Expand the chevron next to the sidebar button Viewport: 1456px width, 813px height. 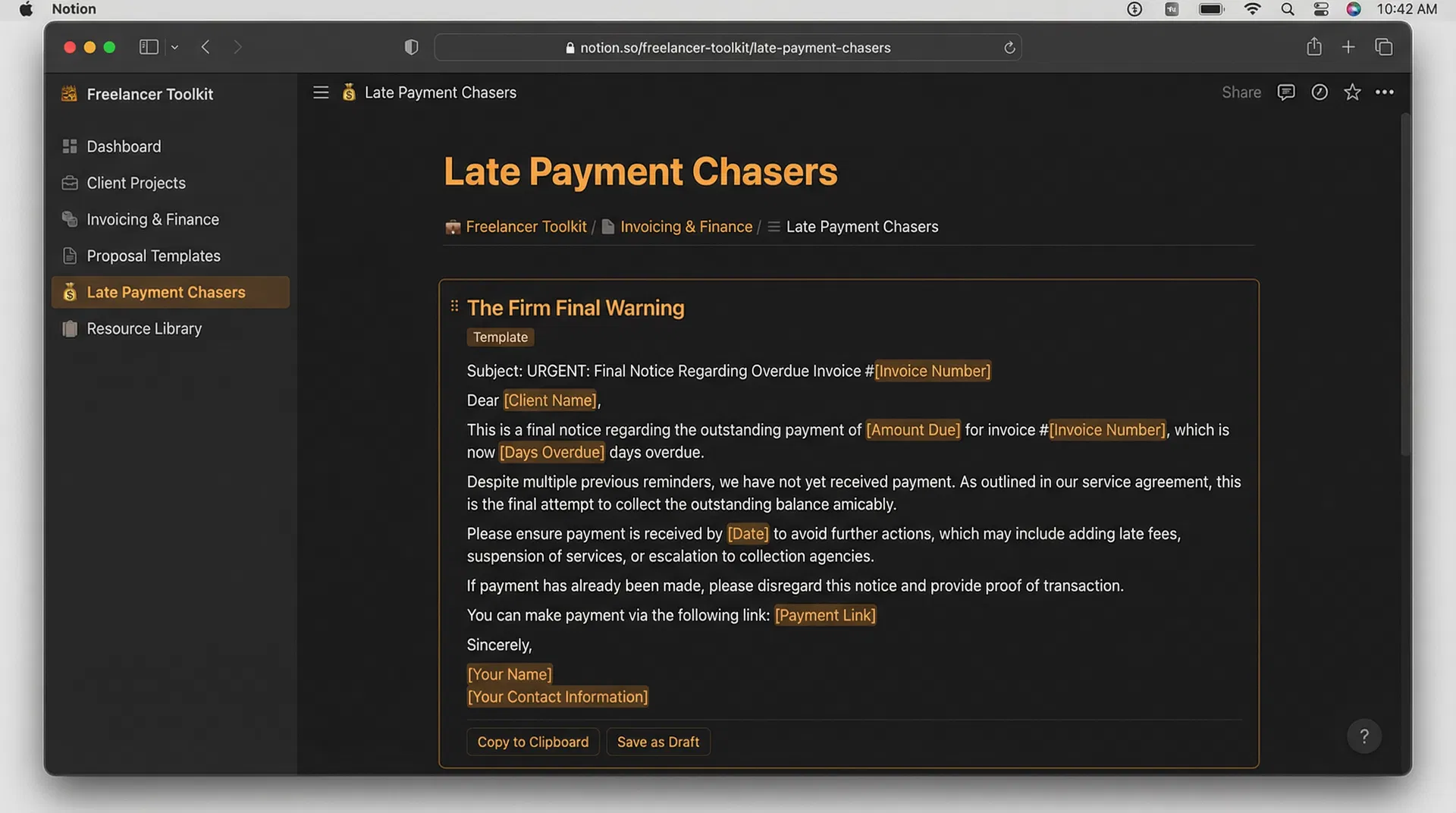coord(174,46)
